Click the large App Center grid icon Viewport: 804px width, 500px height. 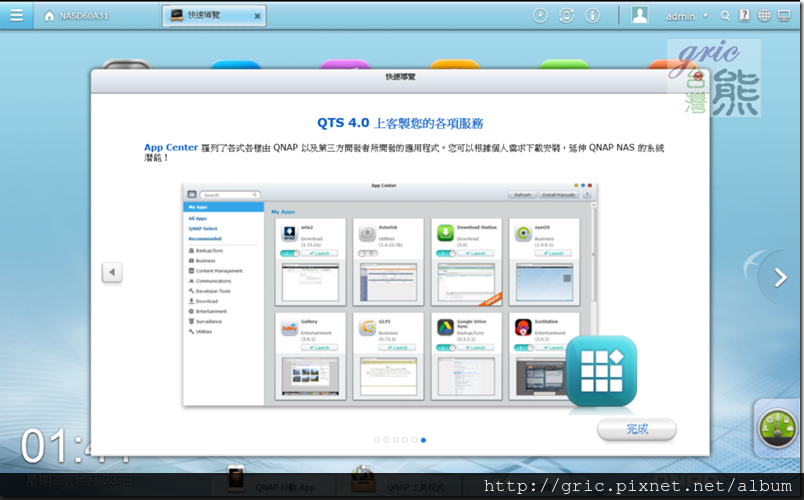point(601,371)
